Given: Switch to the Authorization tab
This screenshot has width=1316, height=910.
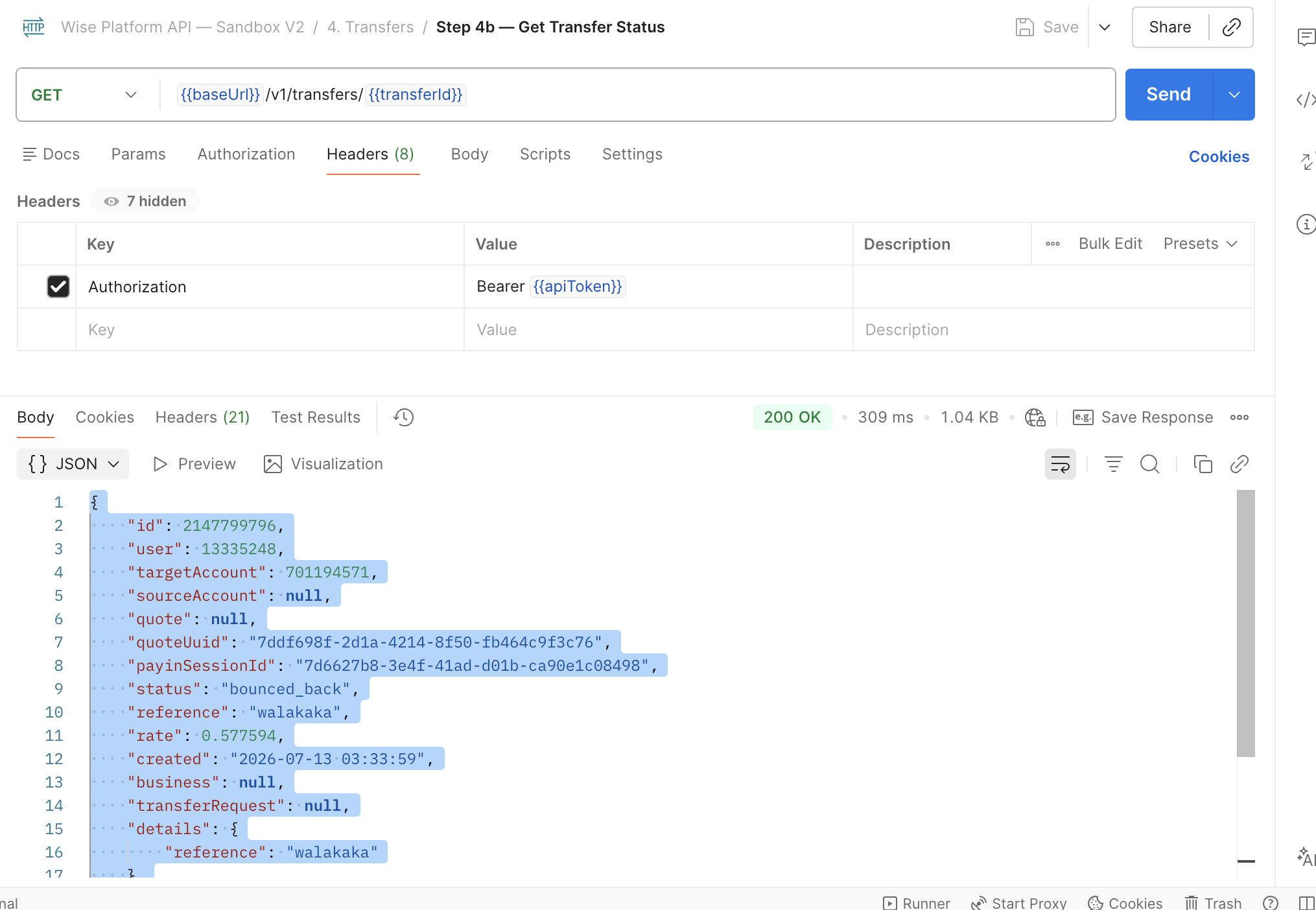Looking at the screenshot, I should point(246,154).
